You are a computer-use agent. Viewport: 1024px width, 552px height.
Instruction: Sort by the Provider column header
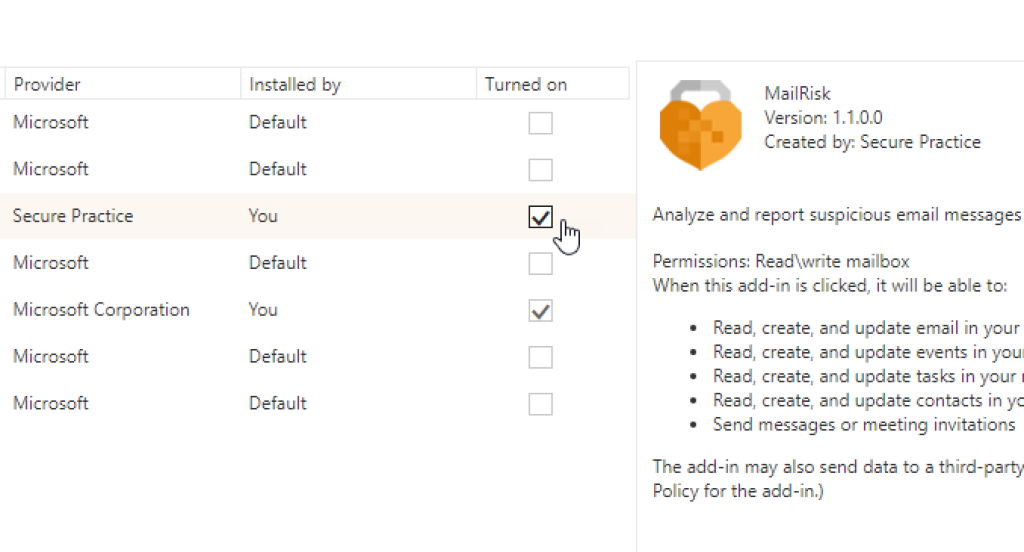47,85
